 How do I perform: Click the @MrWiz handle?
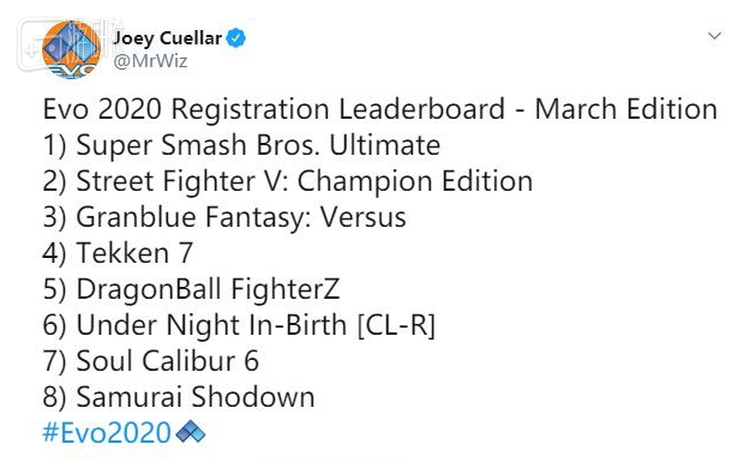[150, 61]
